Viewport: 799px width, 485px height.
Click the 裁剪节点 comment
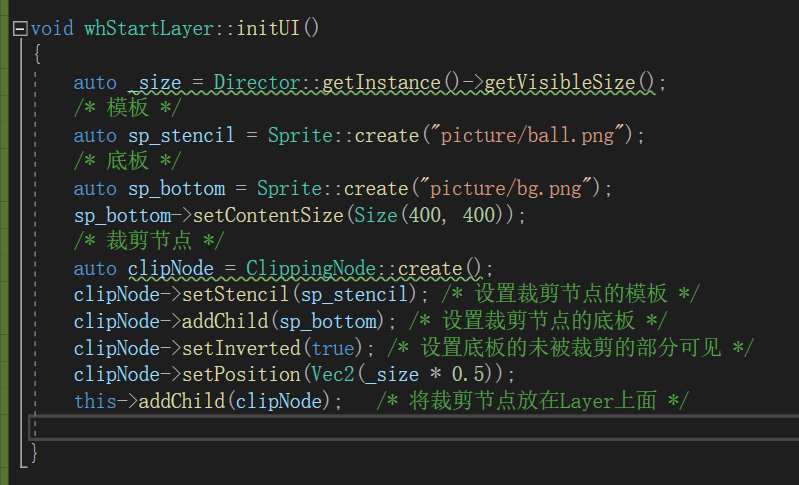click(x=149, y=240)
